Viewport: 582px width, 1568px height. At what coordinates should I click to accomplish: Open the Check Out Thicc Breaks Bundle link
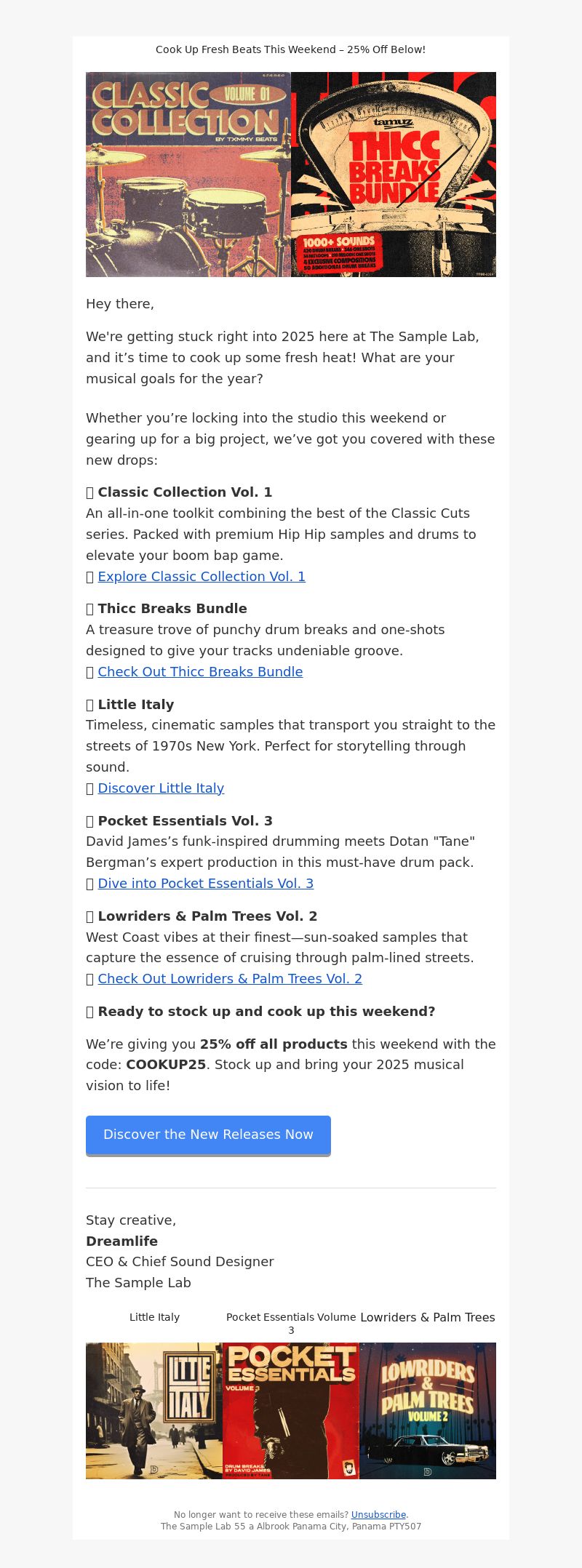(200, 672)
